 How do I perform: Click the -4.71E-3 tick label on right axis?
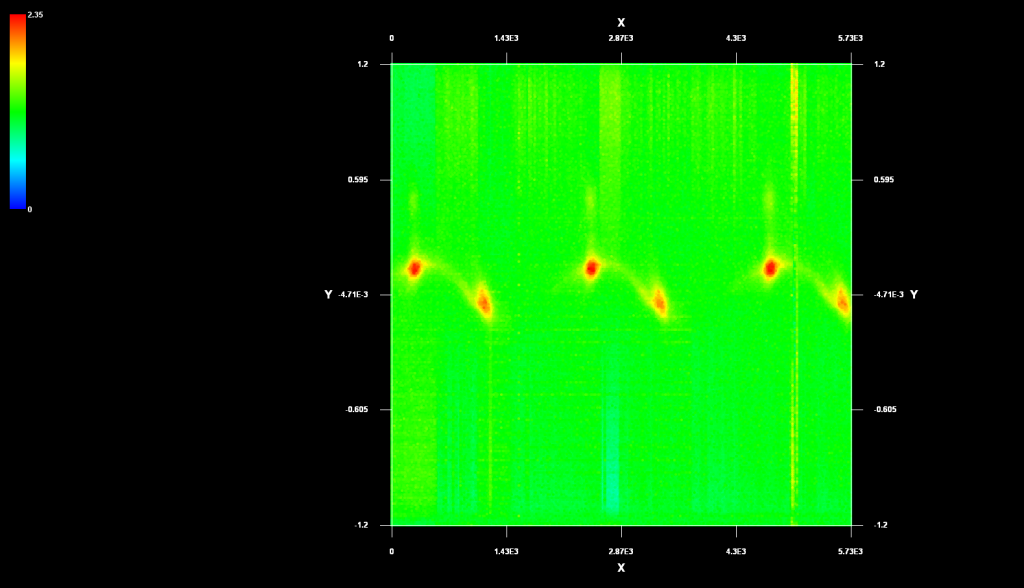889,295
